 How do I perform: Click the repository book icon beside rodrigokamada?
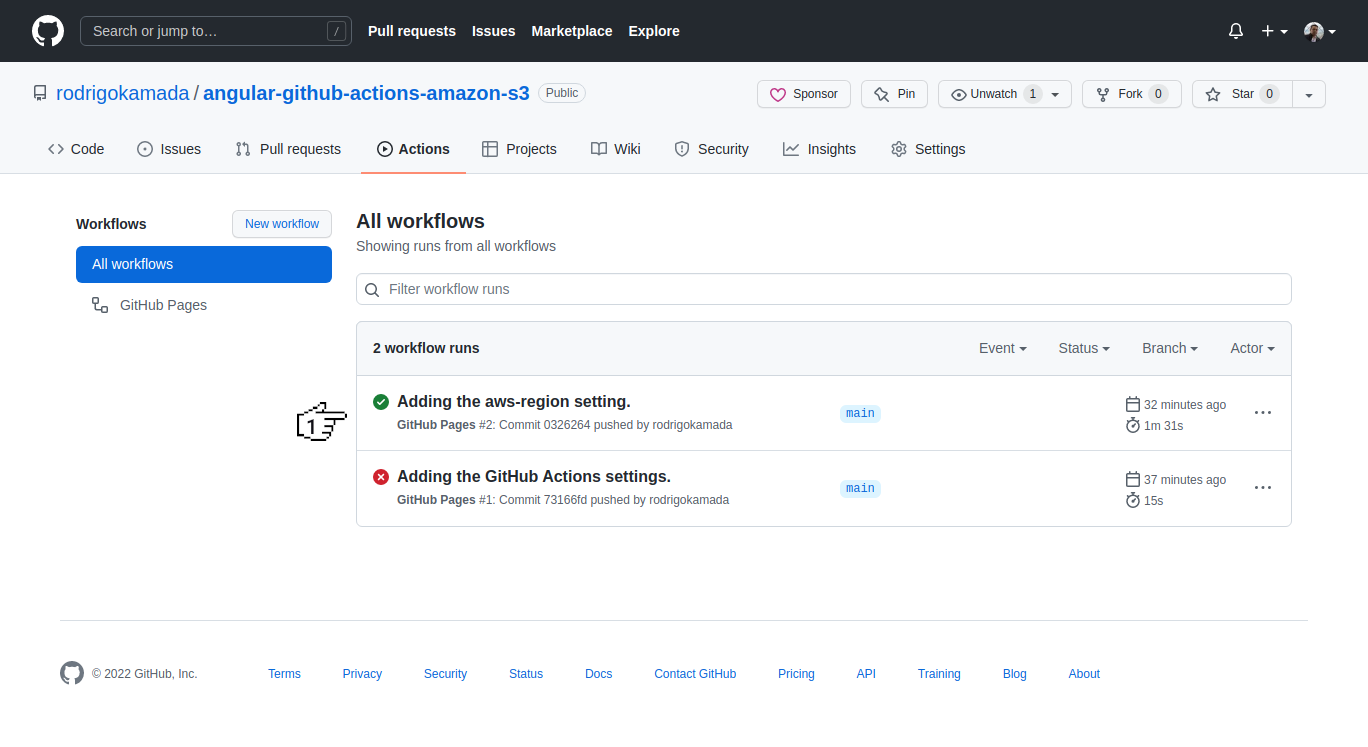(x=40, y=92)
